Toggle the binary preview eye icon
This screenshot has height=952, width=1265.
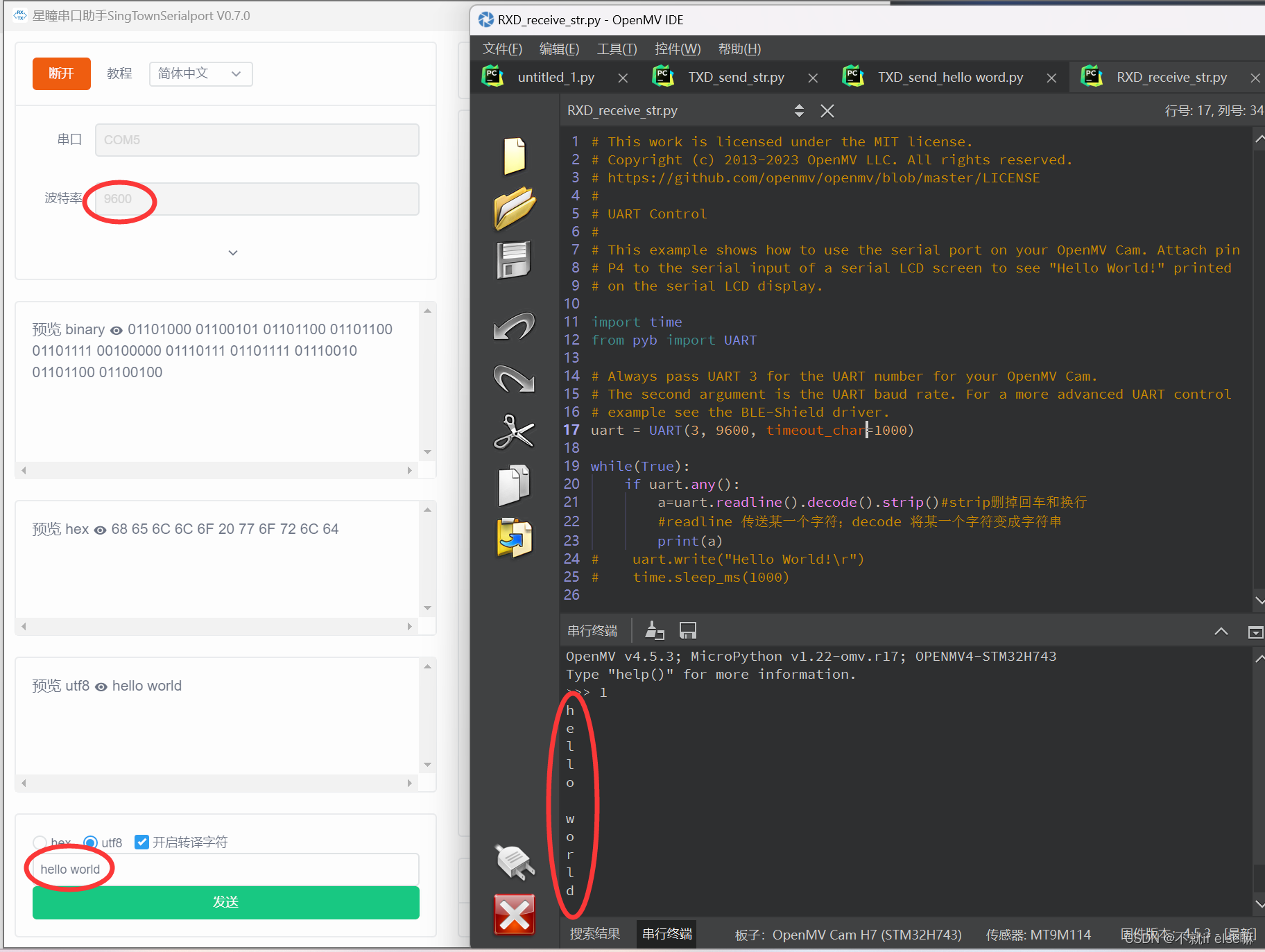[116, 331]
